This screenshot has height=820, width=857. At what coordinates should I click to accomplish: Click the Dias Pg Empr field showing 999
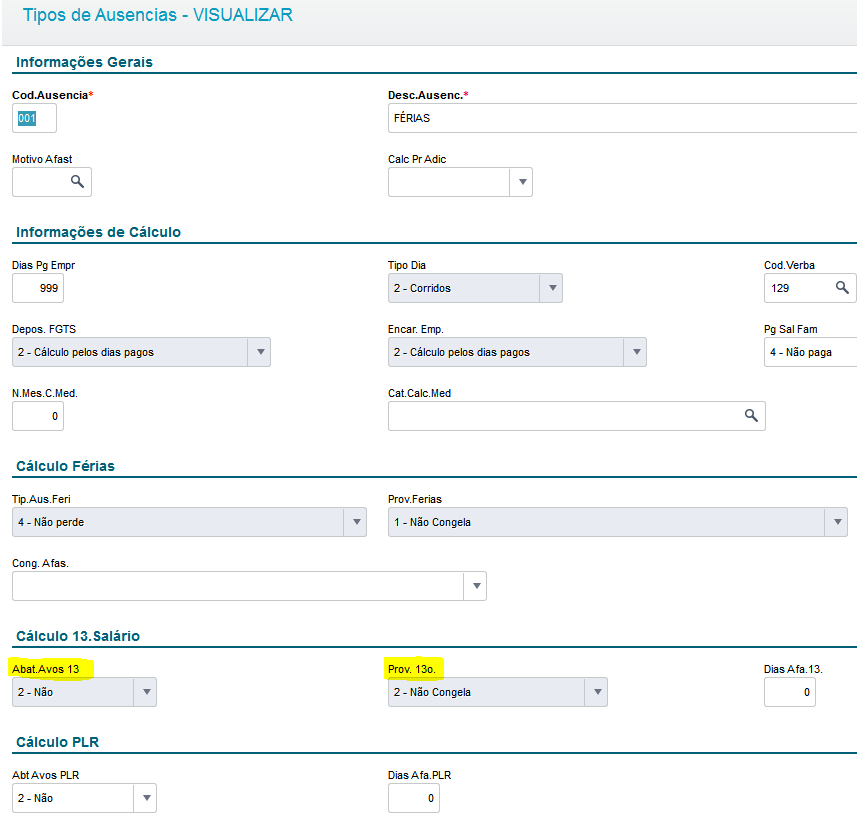tap(38, 288)
